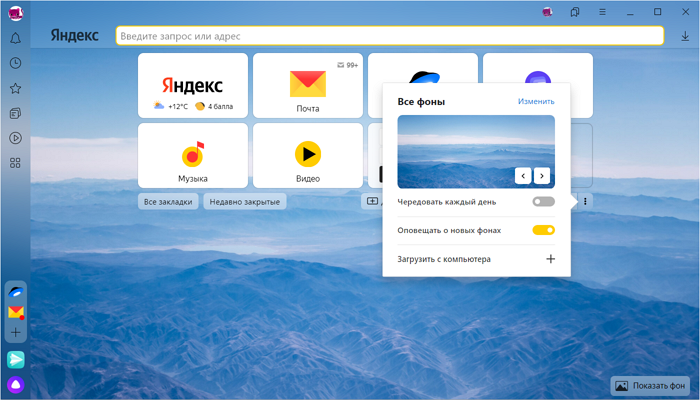The height and width of the screenshot is (400, 700).
Task: Open downloads arrow icon
Action: pos(685,36)
